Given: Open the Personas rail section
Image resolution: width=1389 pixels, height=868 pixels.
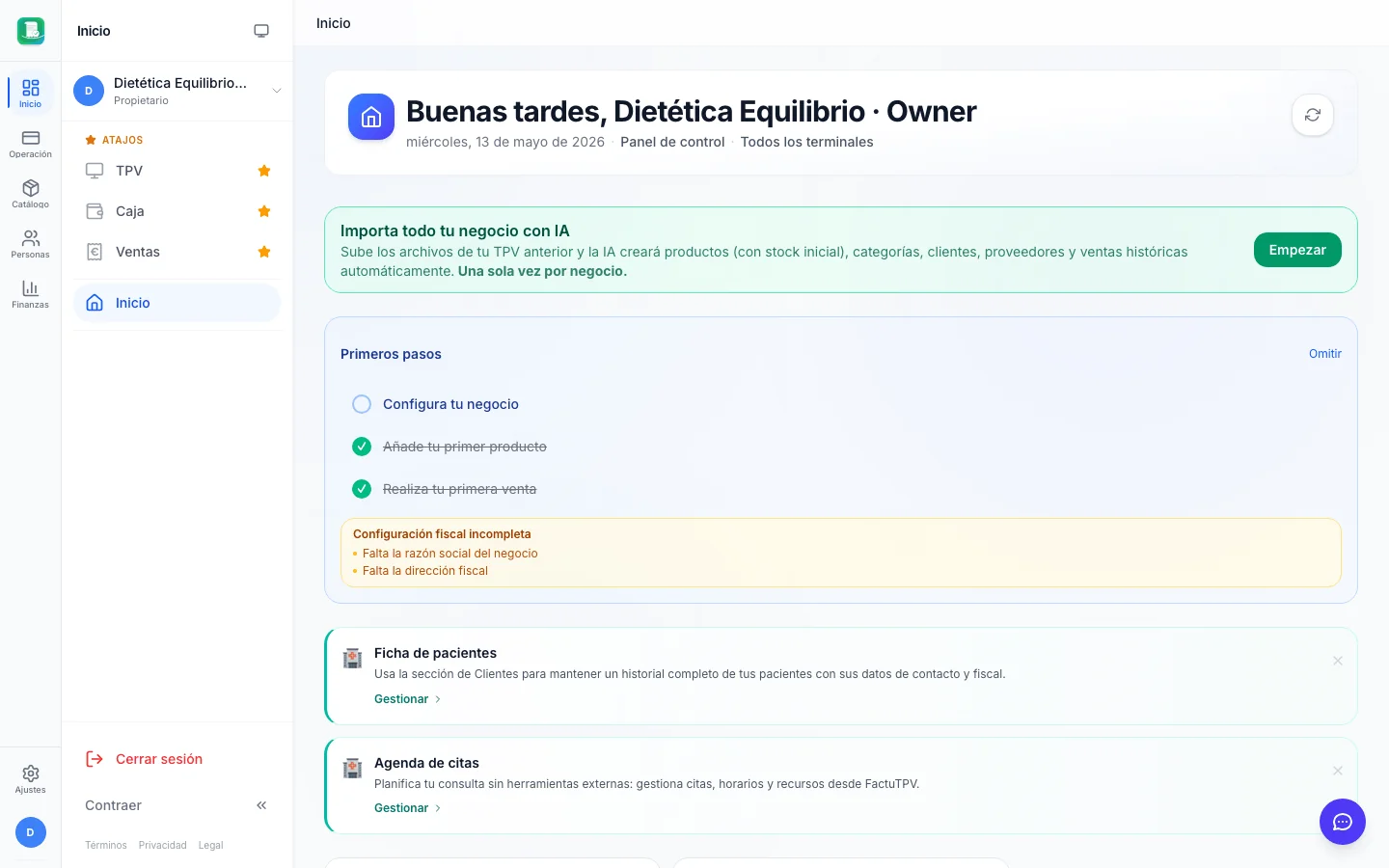Looking at the screenshot, I should pyautogui.click(x=30, y=244).
